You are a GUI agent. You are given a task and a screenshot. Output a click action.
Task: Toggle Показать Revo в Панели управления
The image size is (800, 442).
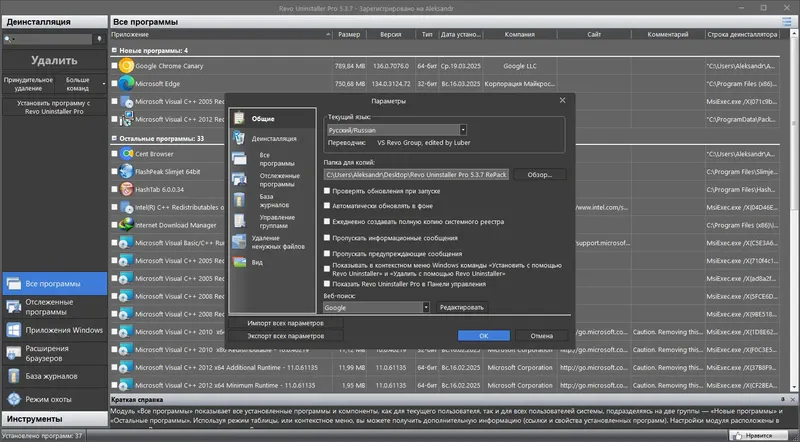tap(327, 284)
